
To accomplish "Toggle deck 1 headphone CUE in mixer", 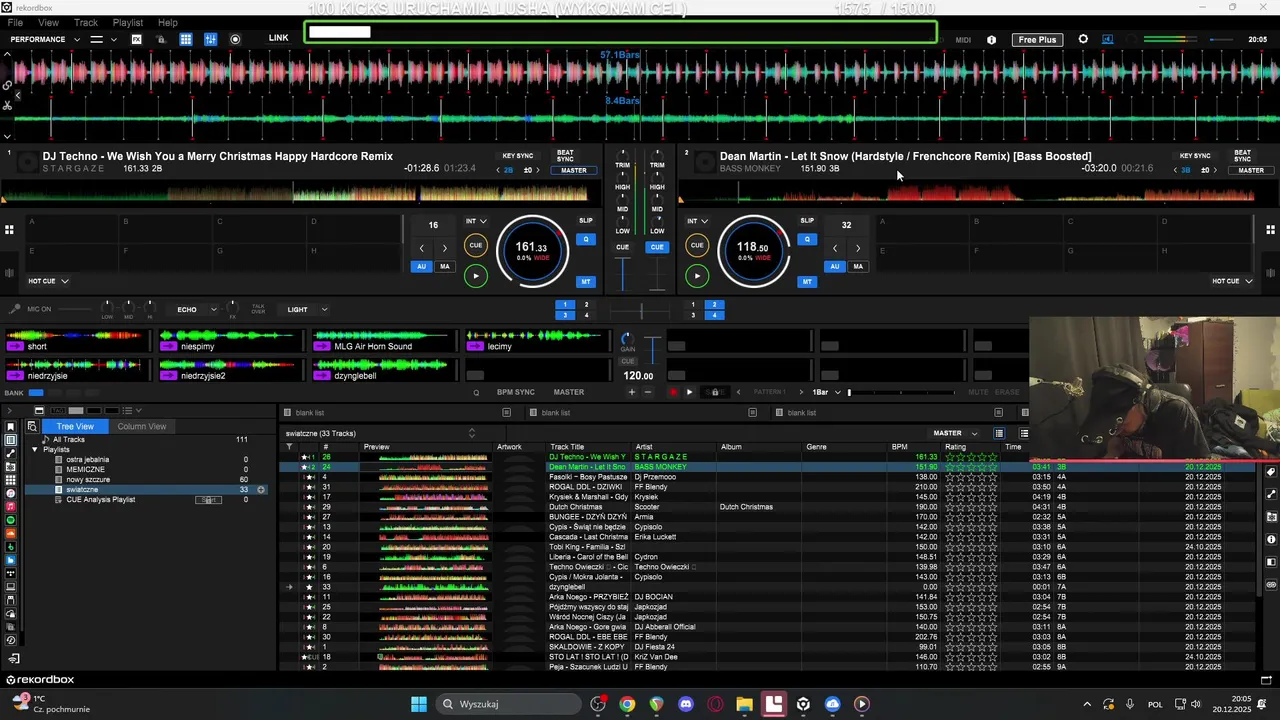I will click(x=623, y=247).
